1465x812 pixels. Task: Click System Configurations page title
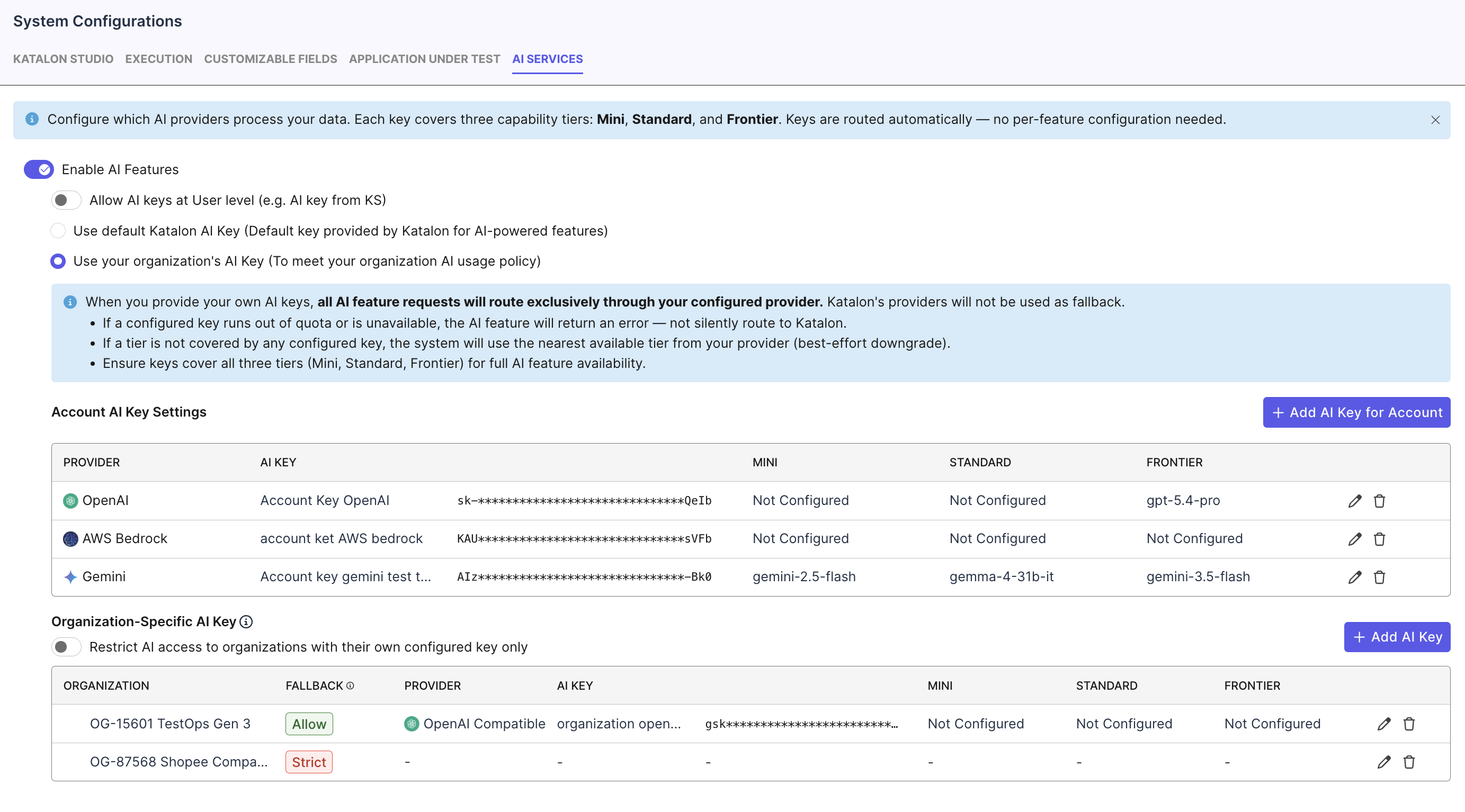(x=97, y=21)
